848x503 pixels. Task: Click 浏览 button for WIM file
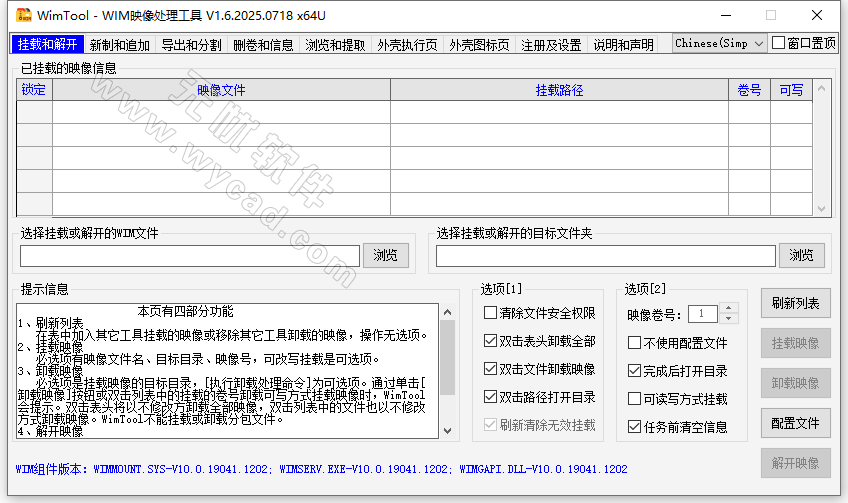point(386,256)
